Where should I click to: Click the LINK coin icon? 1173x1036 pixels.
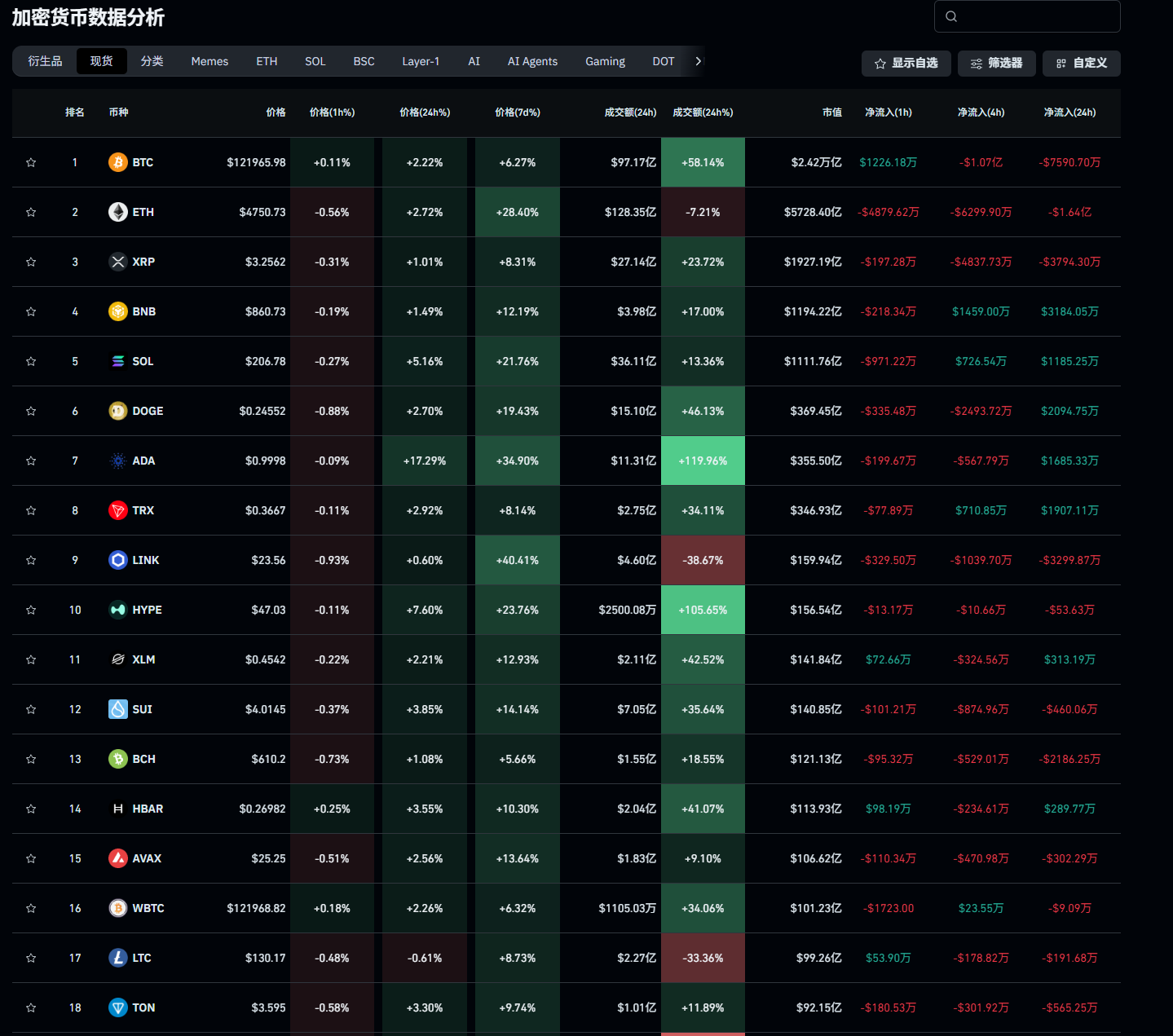coord(118,560)
